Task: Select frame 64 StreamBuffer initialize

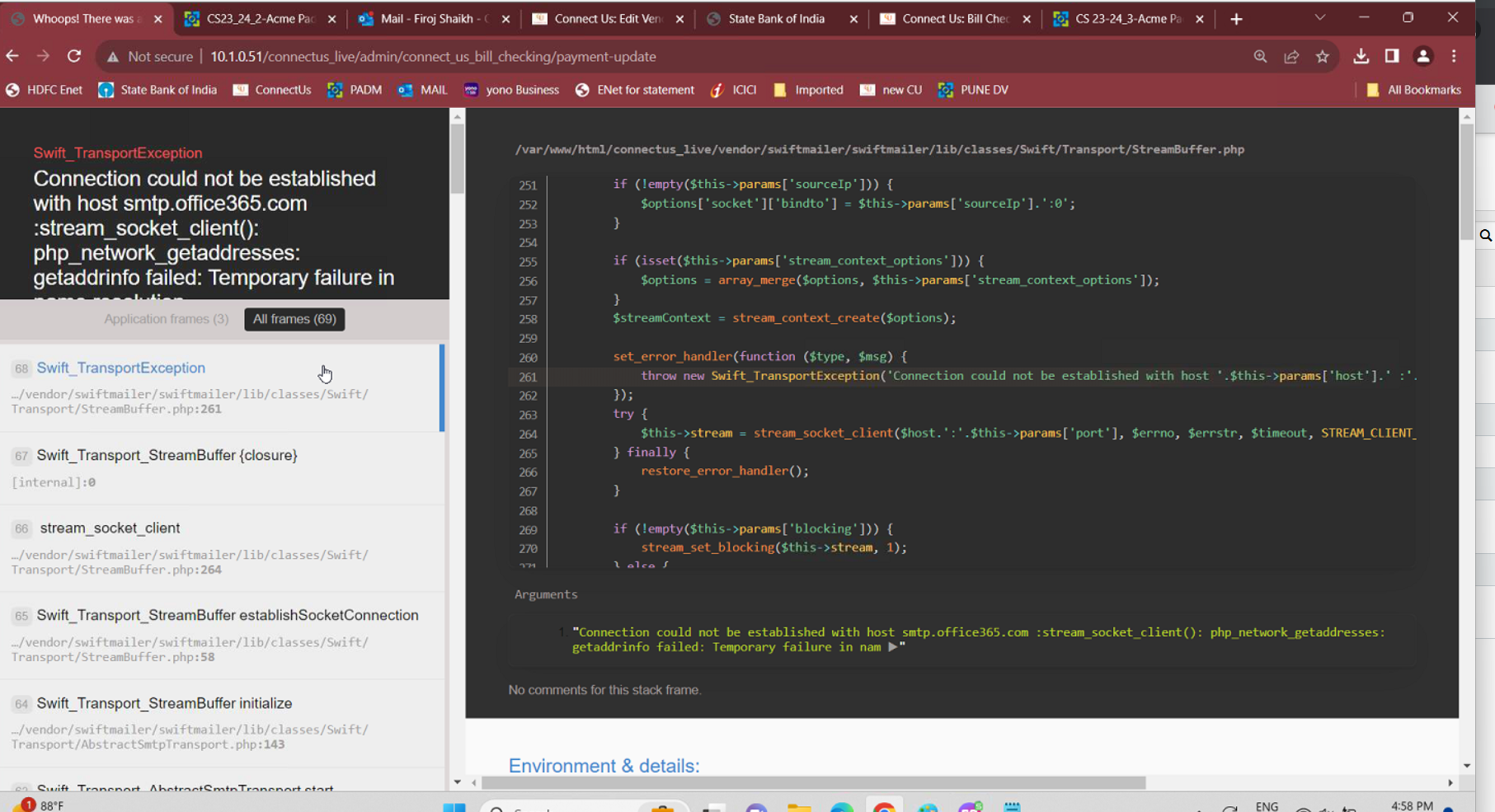Action: [x=221, y=723]
